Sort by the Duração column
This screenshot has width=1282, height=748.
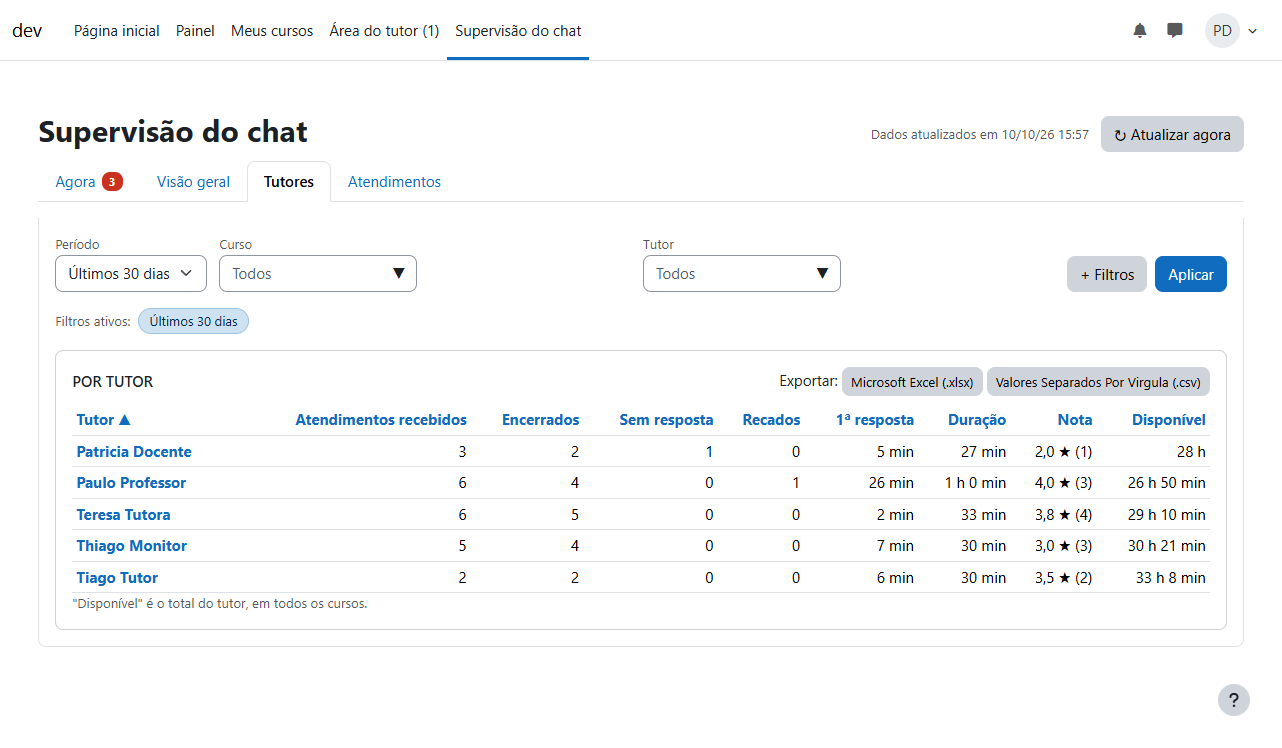[x=977, y=420]
